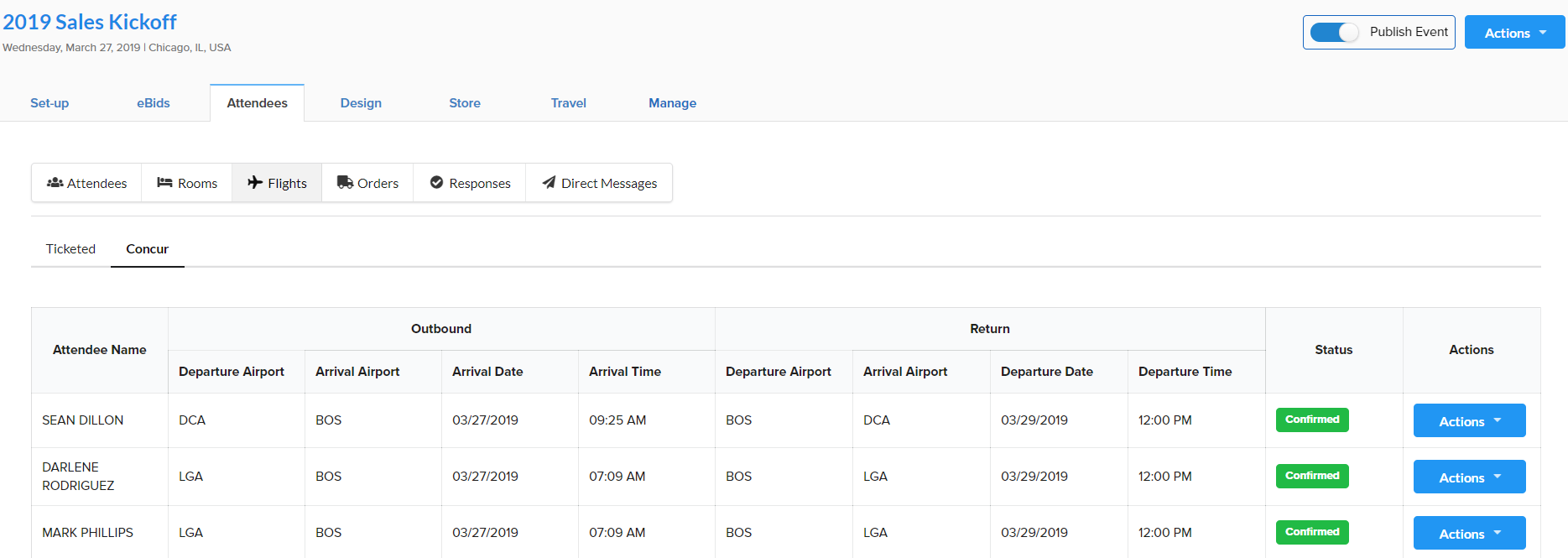
Task: Expand Actions dropdown for Sean Dillon
Action: pos(1469,421)
